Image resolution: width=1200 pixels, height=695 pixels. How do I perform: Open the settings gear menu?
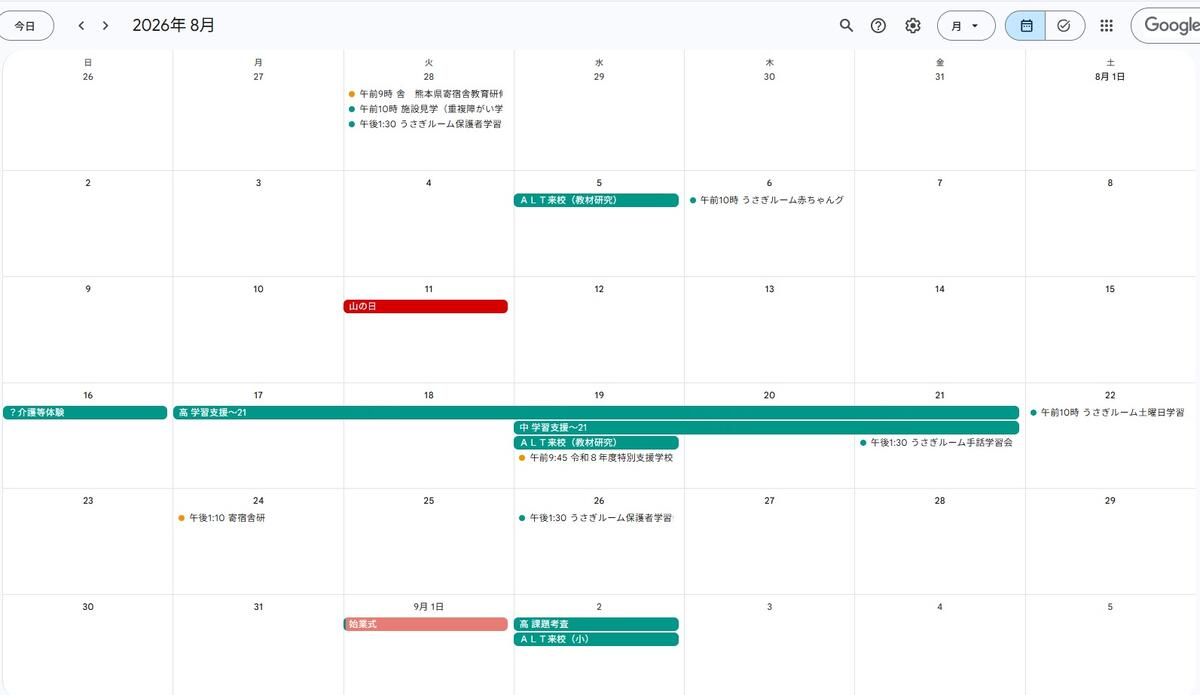pyautogui.click(x=913, y=26)
